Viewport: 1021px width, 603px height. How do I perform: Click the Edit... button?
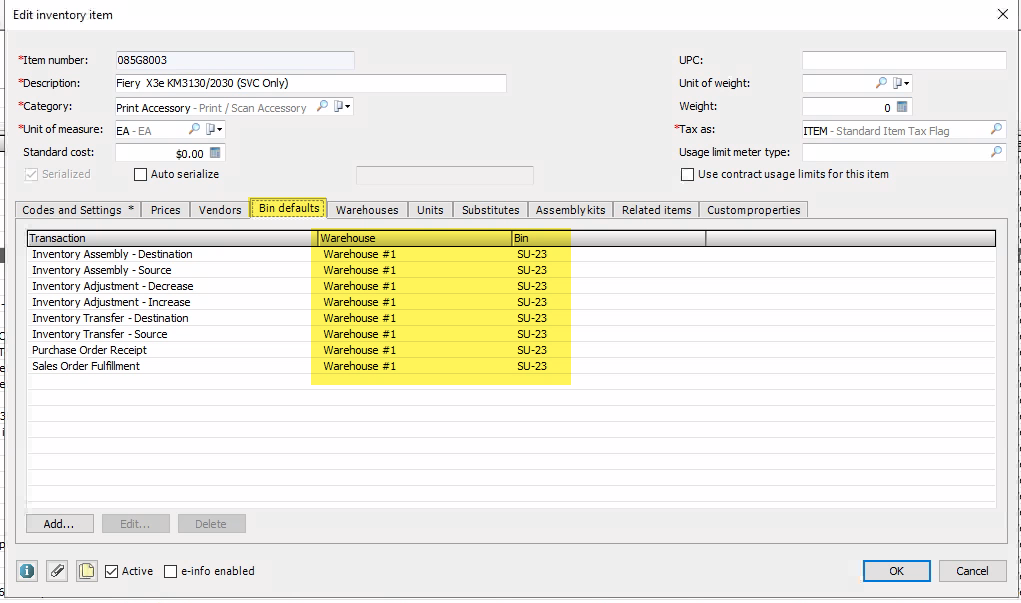[x=135, y=524]
